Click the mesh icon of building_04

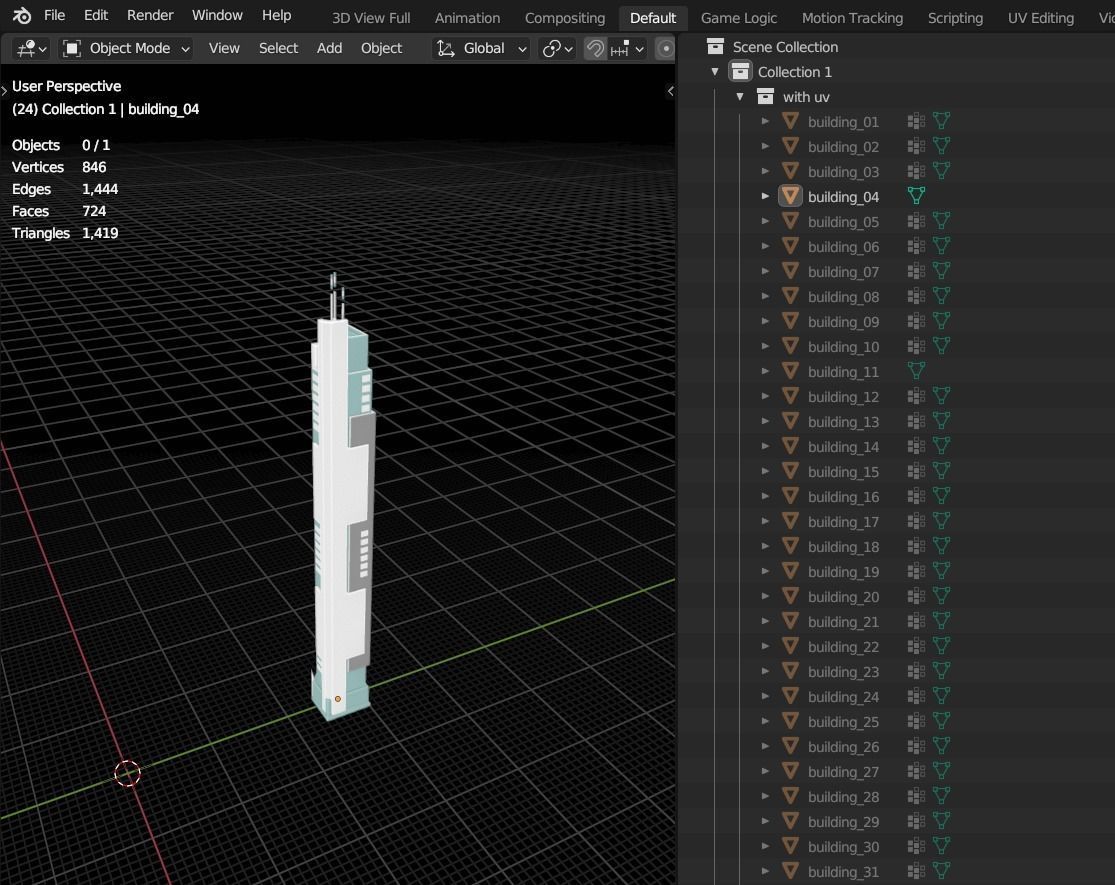[790, 196]
